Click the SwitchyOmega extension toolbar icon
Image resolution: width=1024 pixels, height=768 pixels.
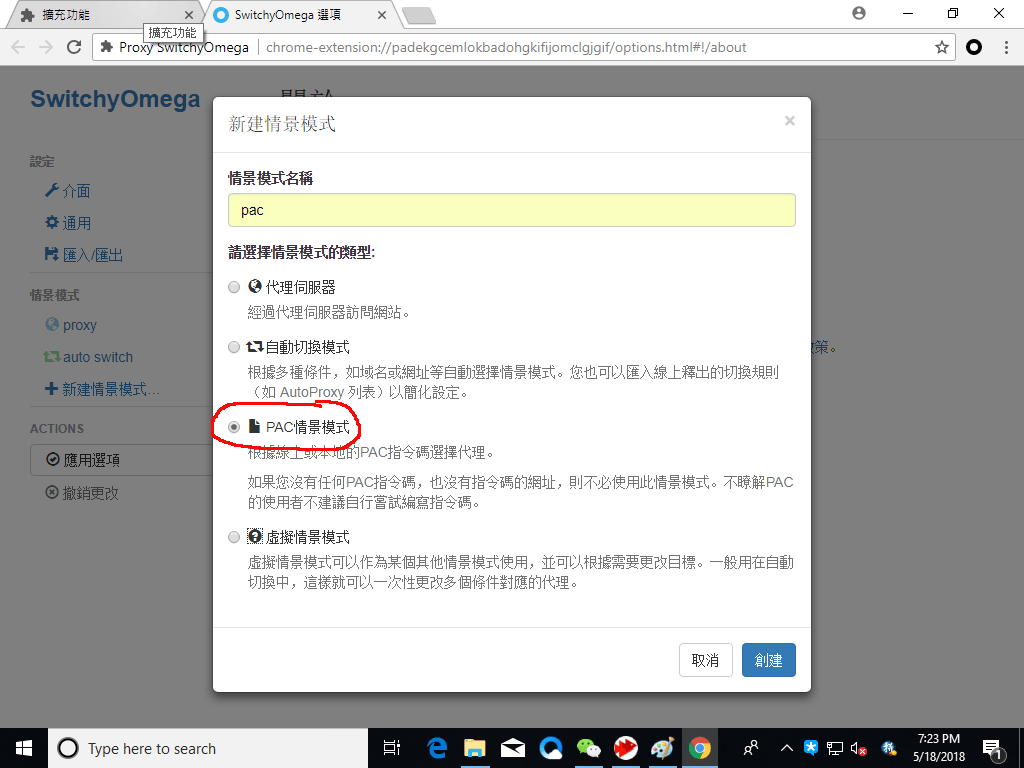[x=974, y=47]
